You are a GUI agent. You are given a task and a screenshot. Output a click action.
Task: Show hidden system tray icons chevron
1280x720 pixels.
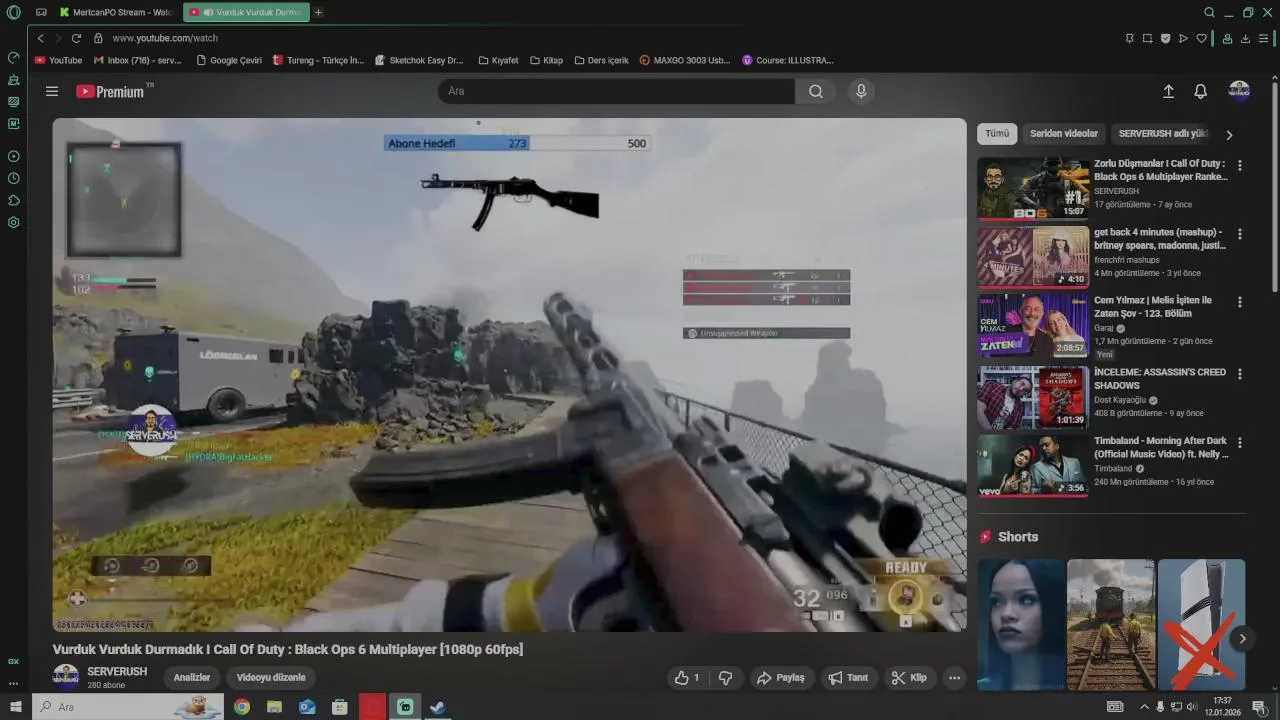(x=1145, y=707)
